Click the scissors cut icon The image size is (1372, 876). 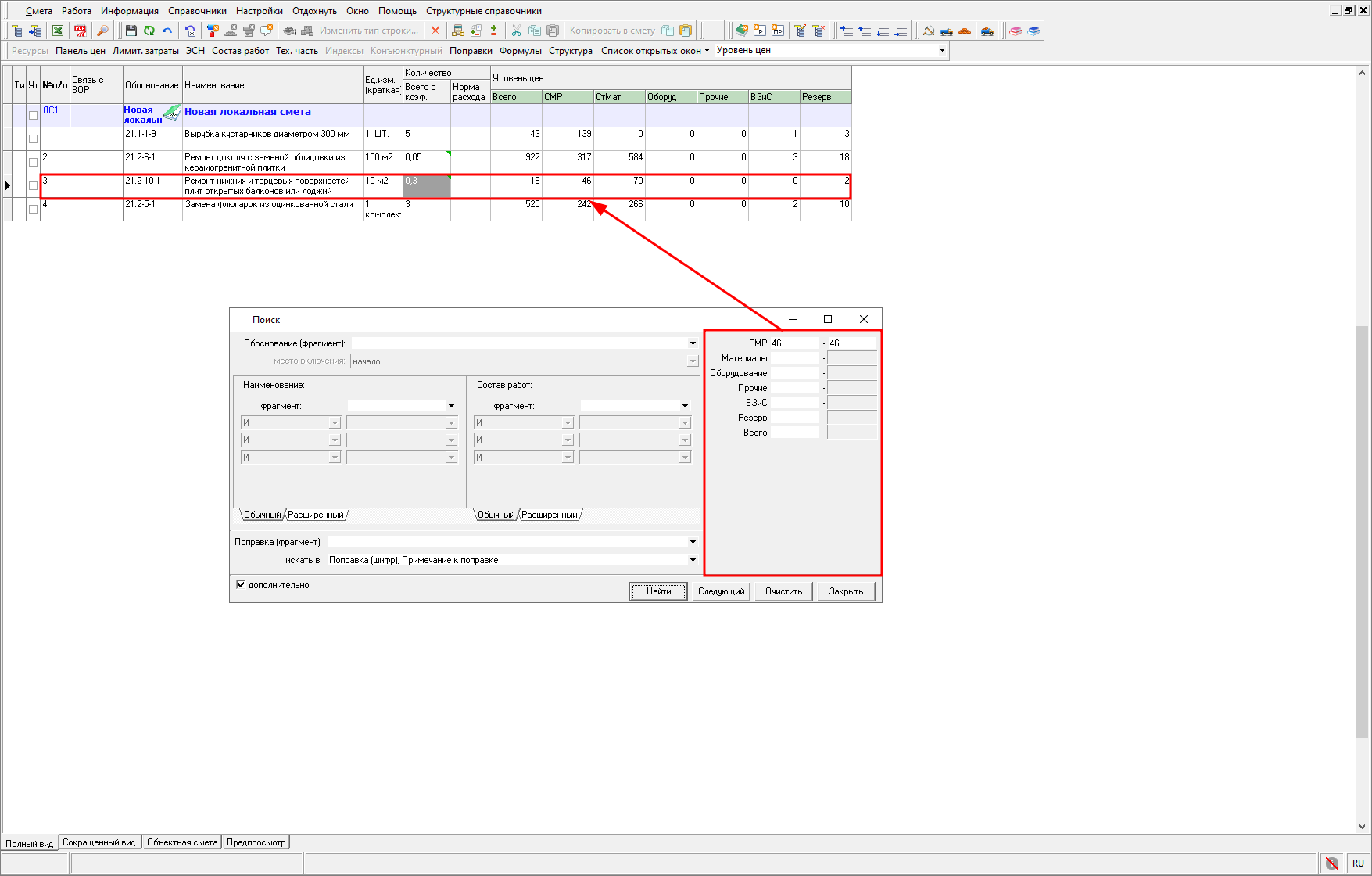point(516,31)
